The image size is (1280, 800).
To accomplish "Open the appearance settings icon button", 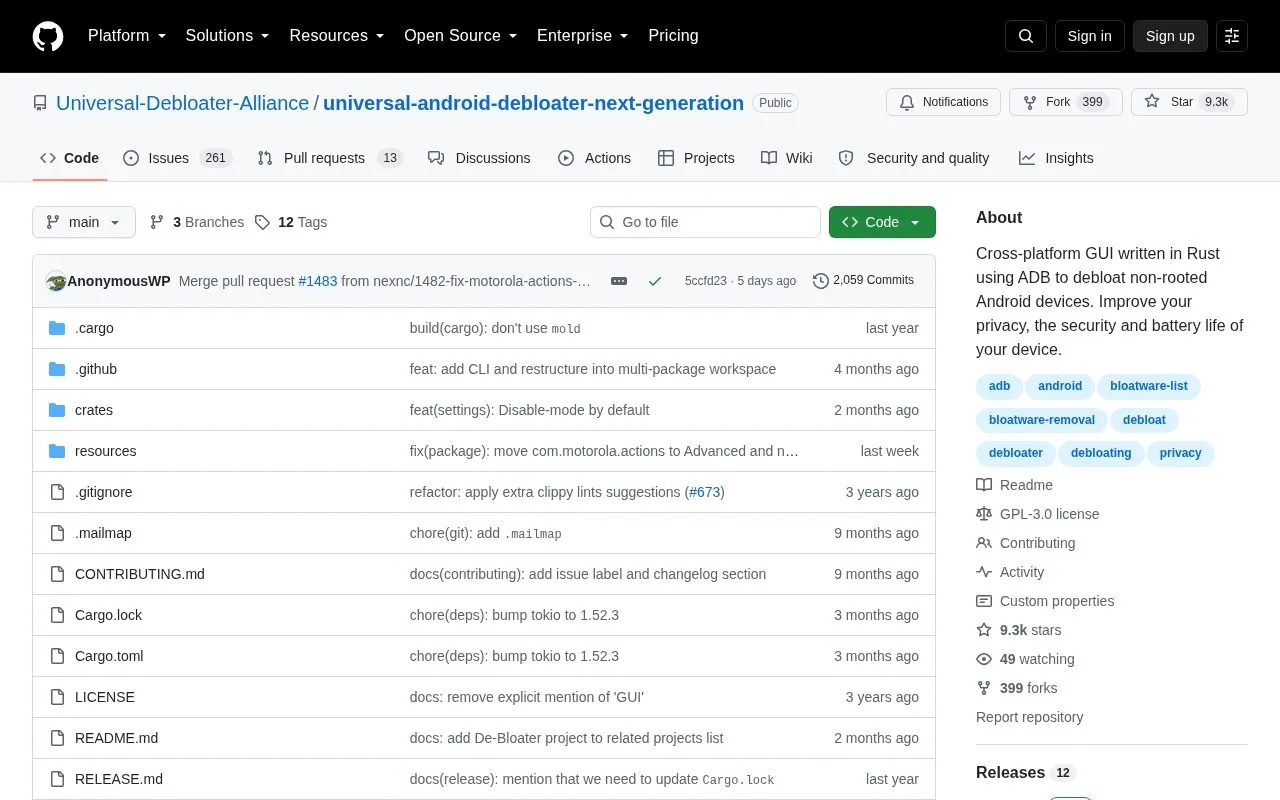I will 1232,36.
